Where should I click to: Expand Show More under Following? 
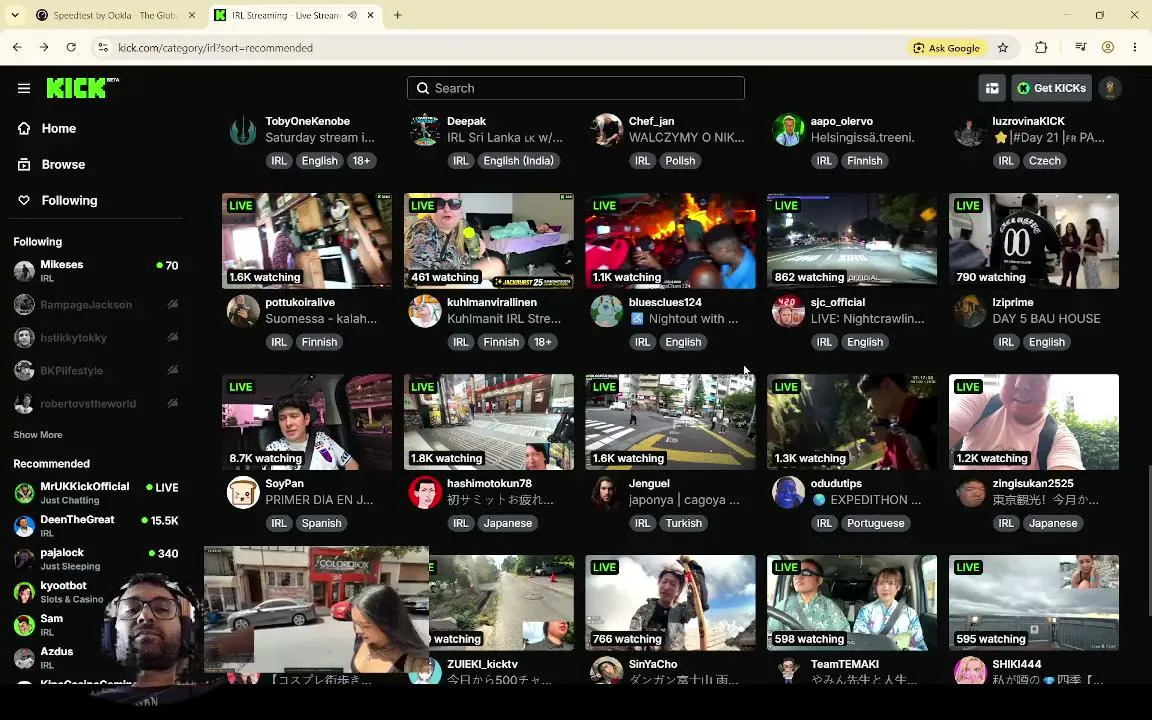tap(37, 435)
